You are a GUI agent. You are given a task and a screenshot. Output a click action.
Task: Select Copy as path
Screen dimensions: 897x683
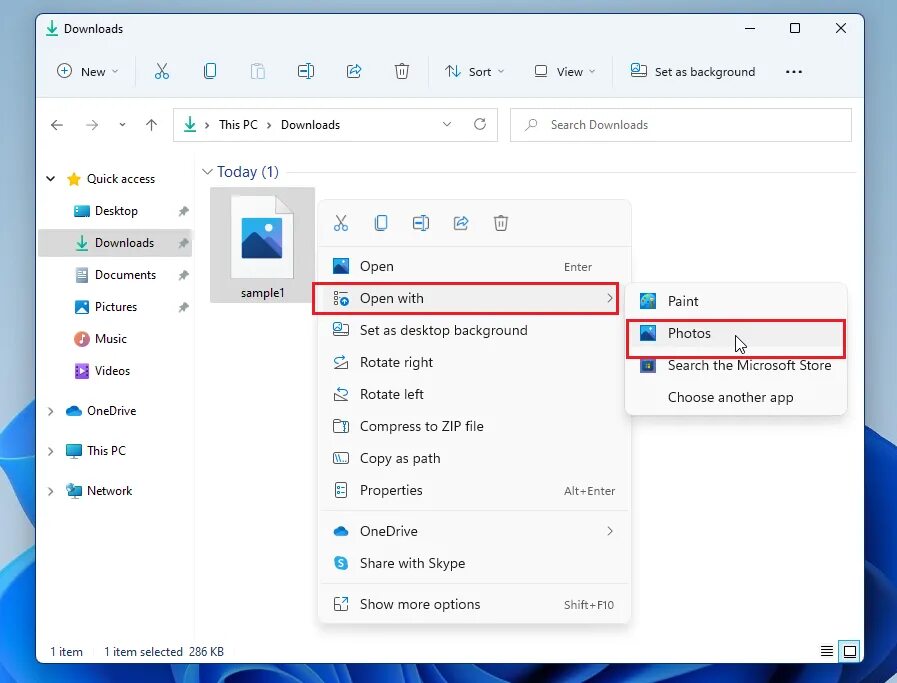tap(474, 459)
